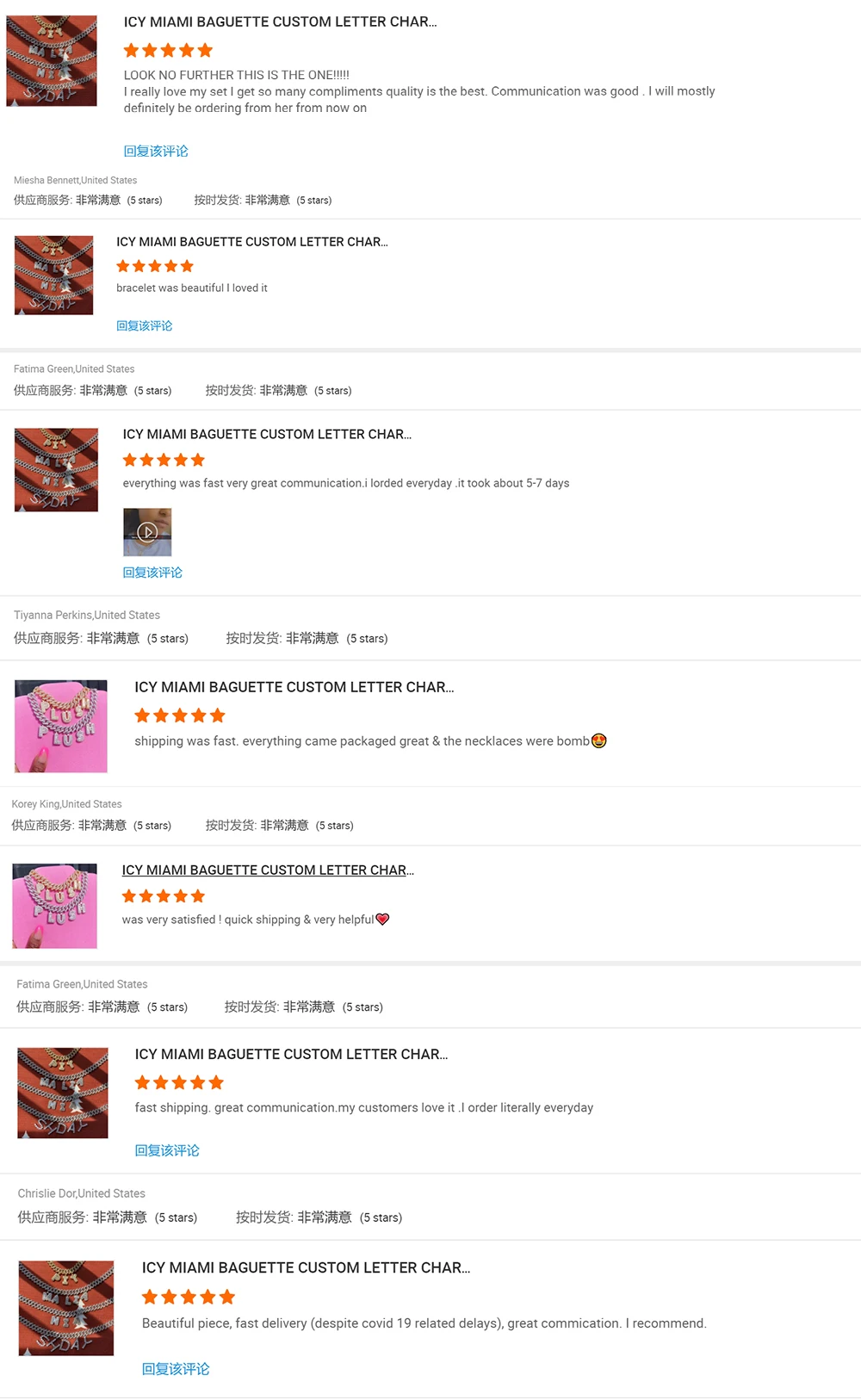The image size is (861, 1400).
Task: Click the star-eyes emoji after 'were bomb'
Action: coord(599,740)
